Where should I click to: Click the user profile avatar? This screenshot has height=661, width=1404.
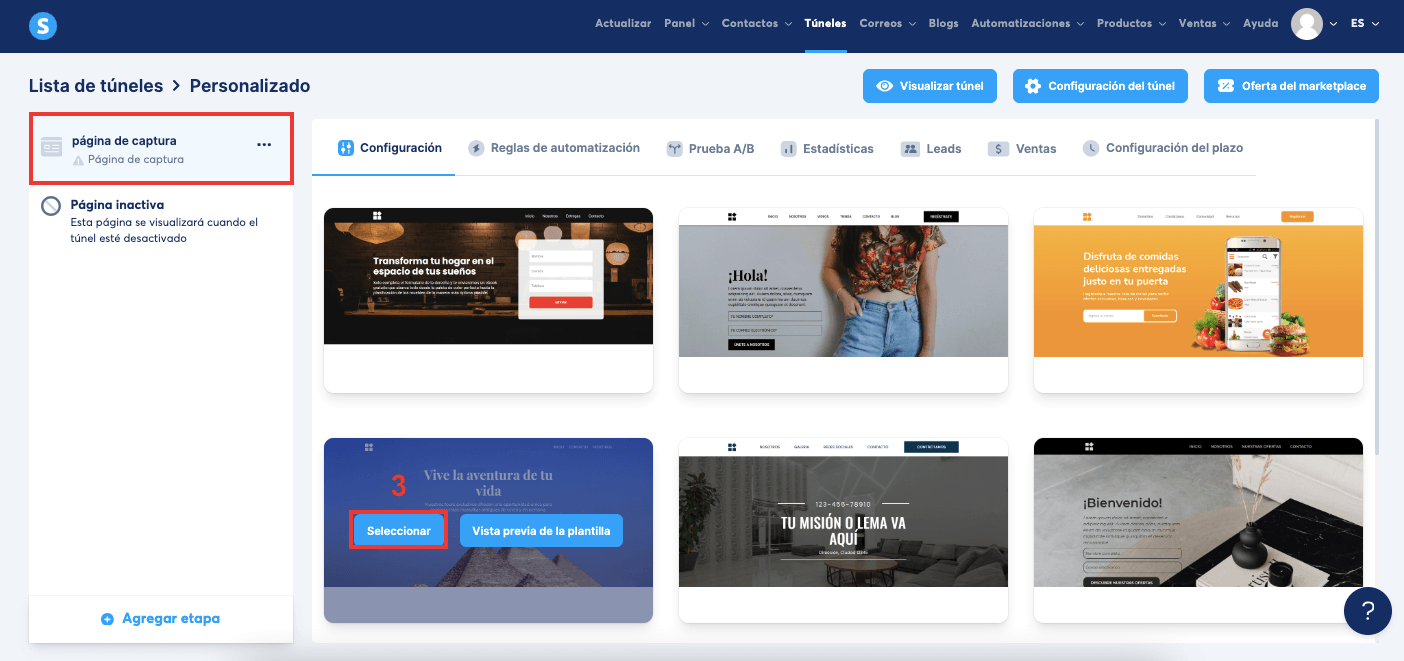point(1306,24)
